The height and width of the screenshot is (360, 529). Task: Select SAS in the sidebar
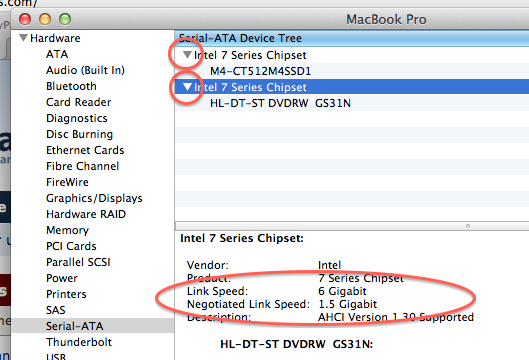(x=56, y=310)
